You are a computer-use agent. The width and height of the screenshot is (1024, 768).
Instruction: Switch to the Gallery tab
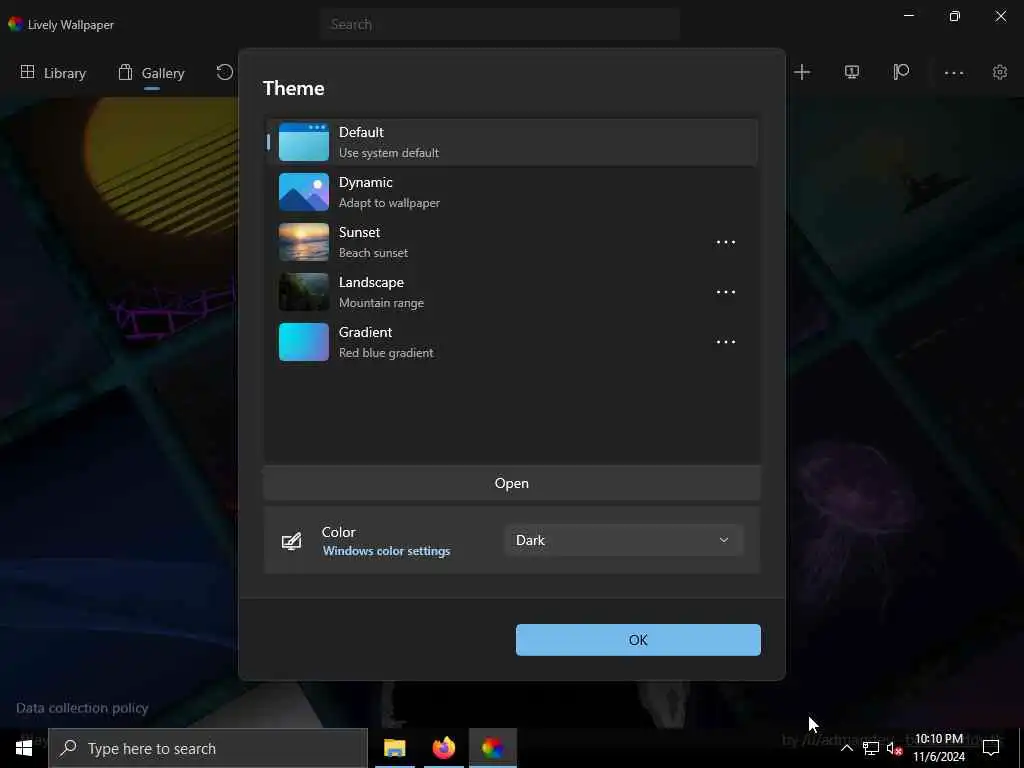[152, 73]
